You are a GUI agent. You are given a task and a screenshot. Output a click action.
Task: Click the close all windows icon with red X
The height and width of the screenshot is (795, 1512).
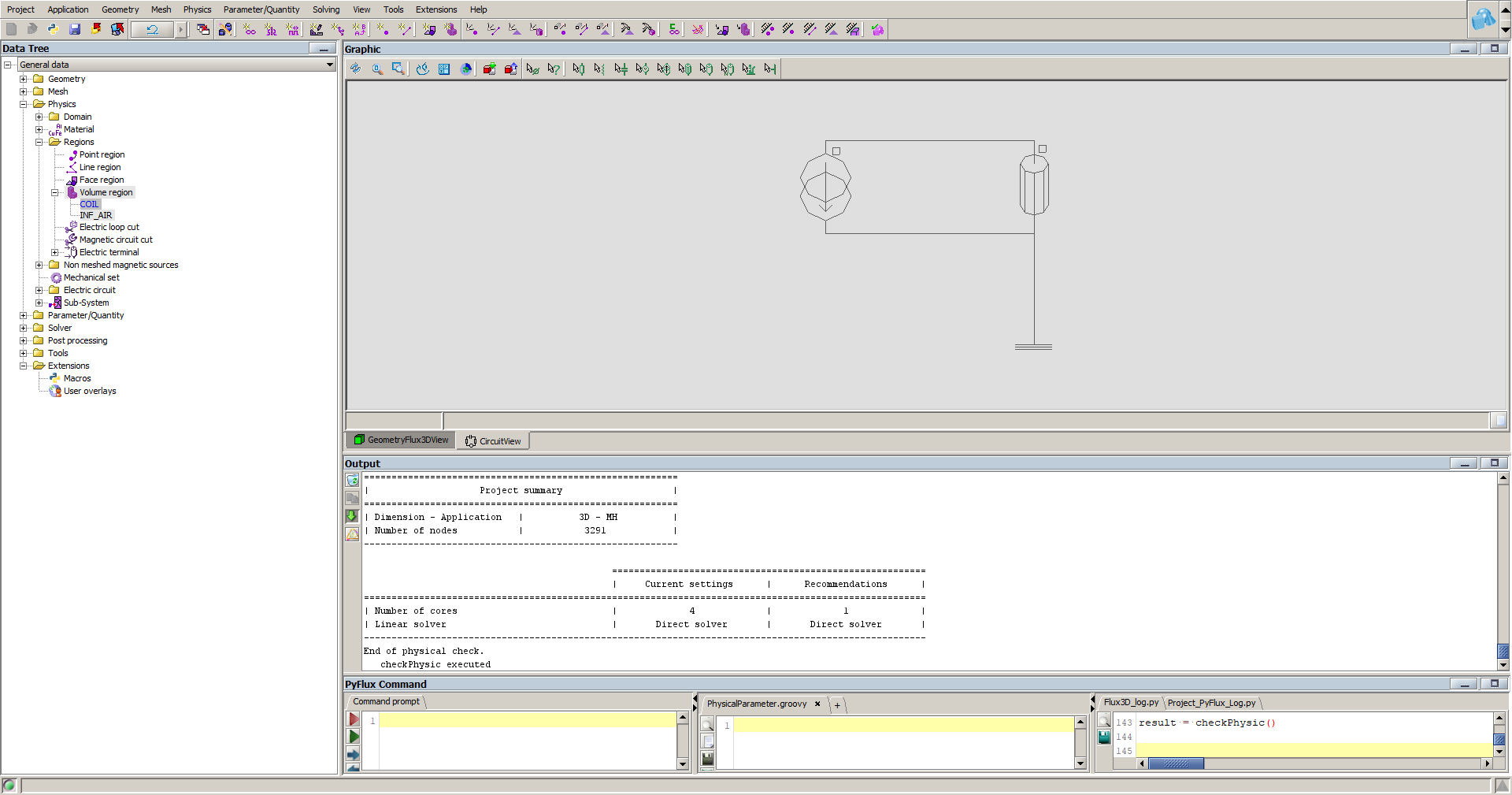(203, 29)
